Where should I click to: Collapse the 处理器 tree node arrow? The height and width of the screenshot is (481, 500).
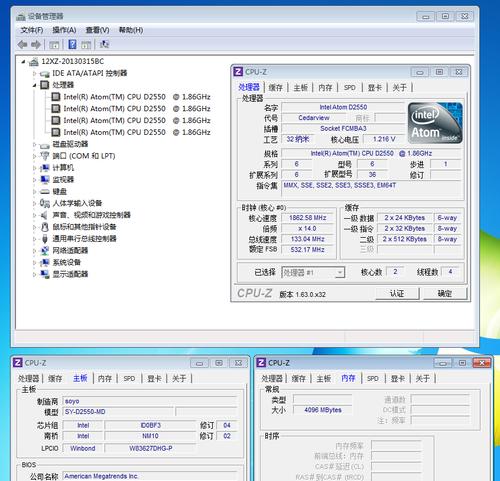pyautogui.click(x=34, y=85)
